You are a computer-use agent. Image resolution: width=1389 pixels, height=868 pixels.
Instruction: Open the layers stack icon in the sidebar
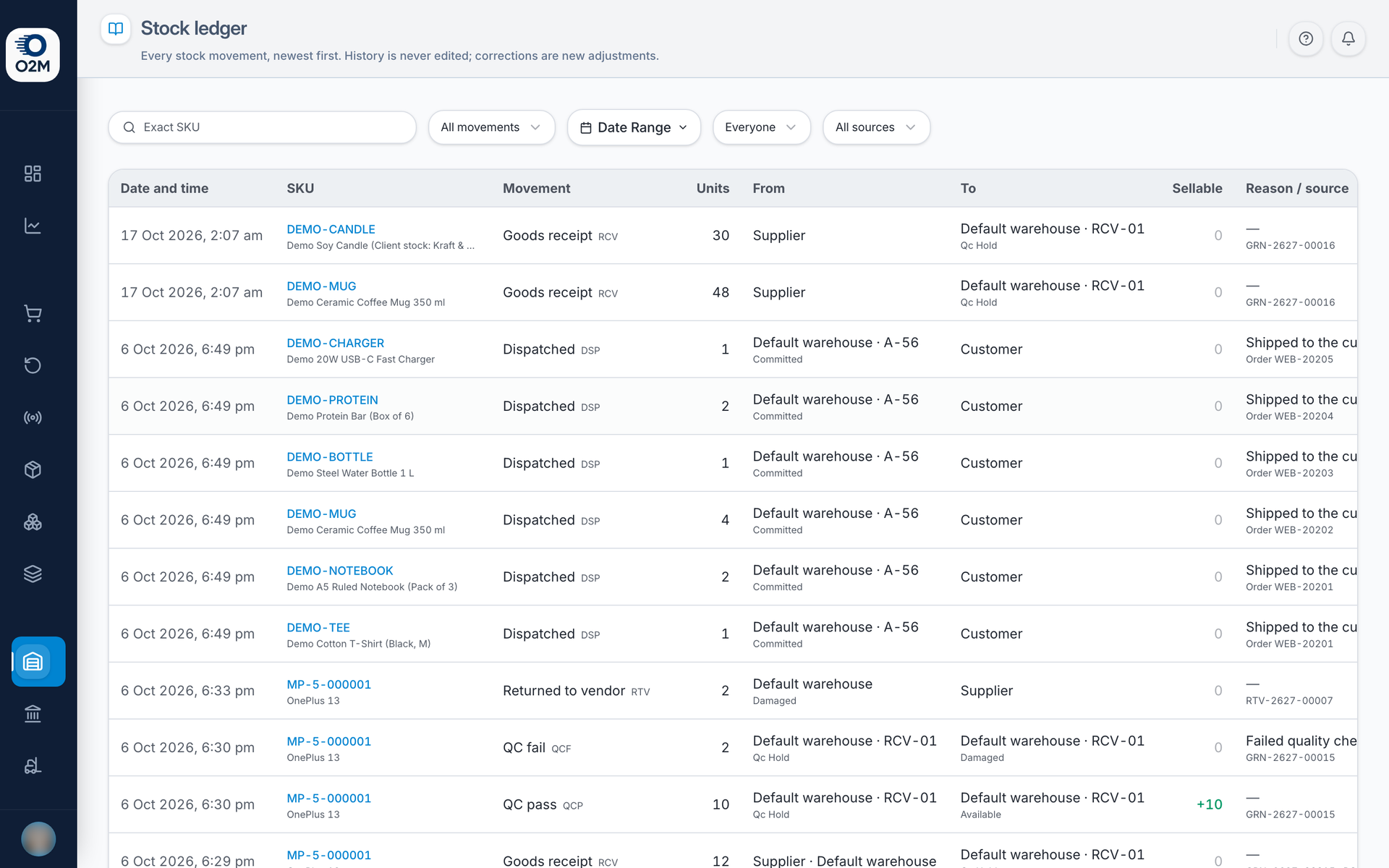coord(33,574)
